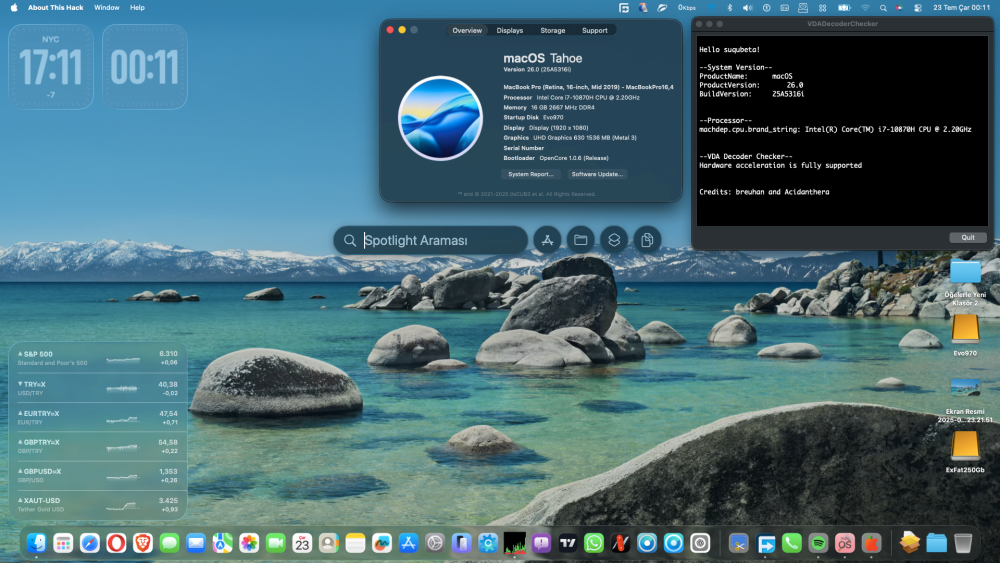Open the Help menu
Viewport: 1000px width, 563px height.
(137, 8)
